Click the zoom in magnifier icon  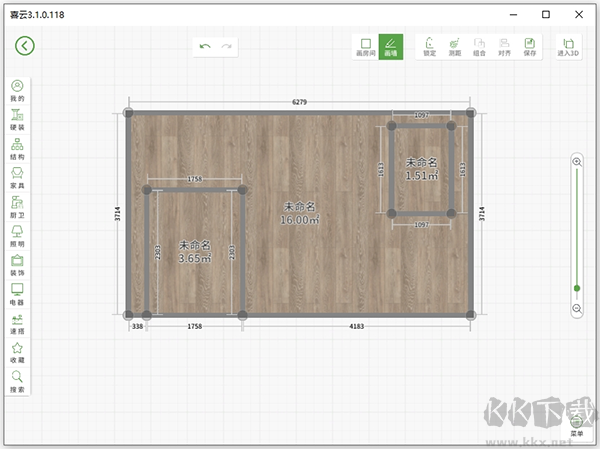pos(577,161)
